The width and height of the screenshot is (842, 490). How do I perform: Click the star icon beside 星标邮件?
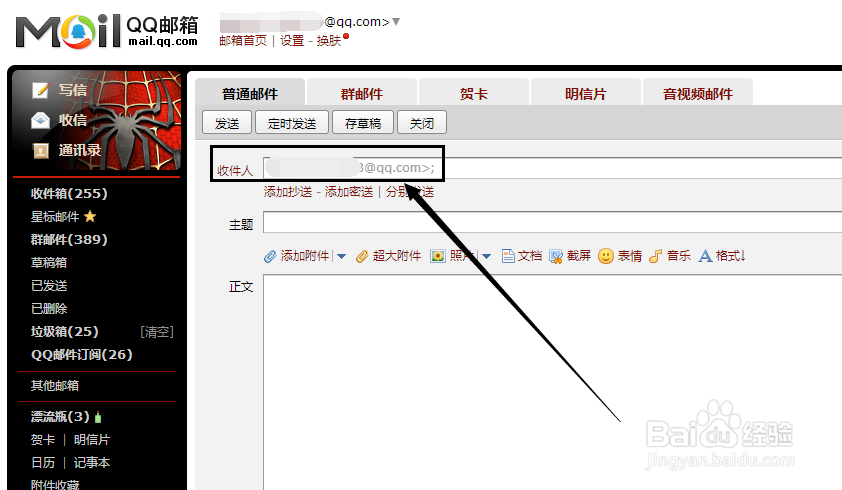90,217
